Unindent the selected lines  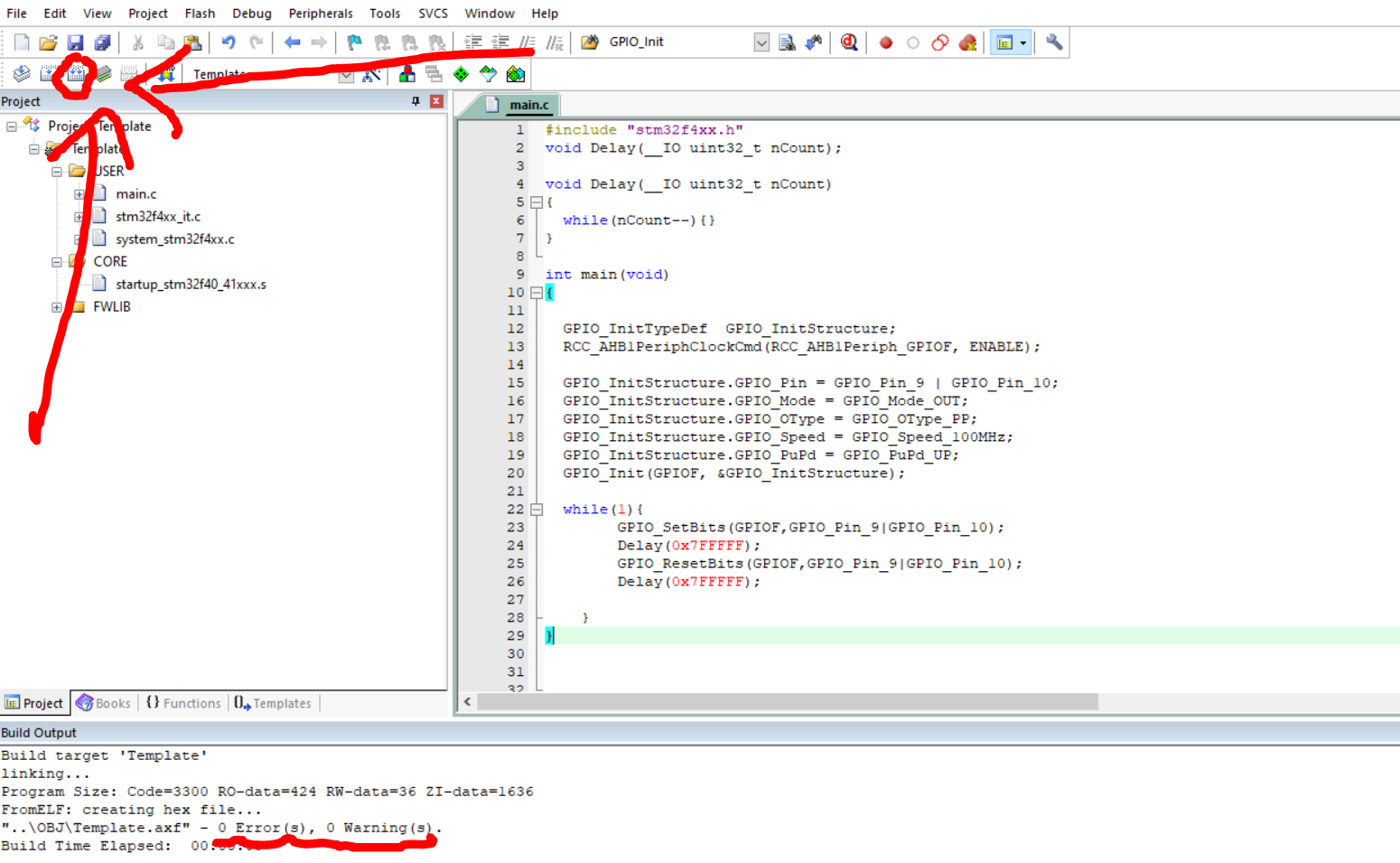pos(499,42)
